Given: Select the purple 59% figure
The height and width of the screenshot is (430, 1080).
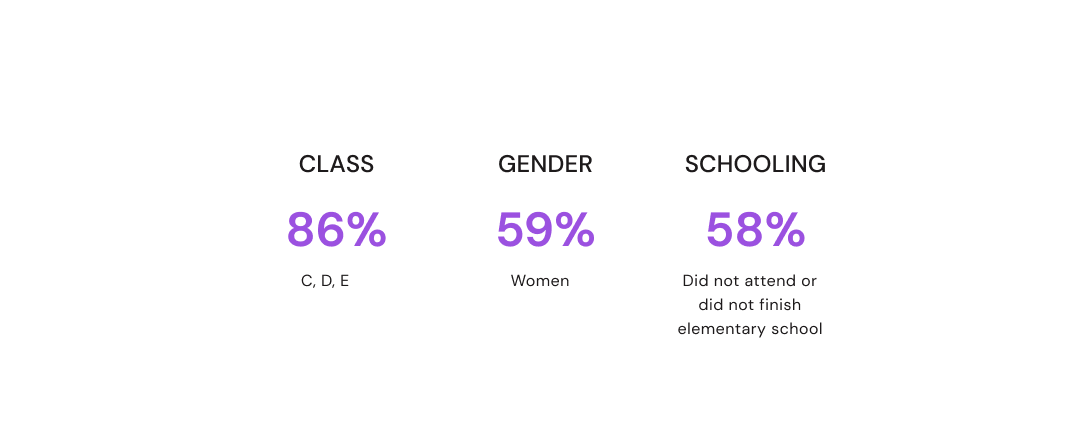Looking at the screenshot, I should pos(545,230).
